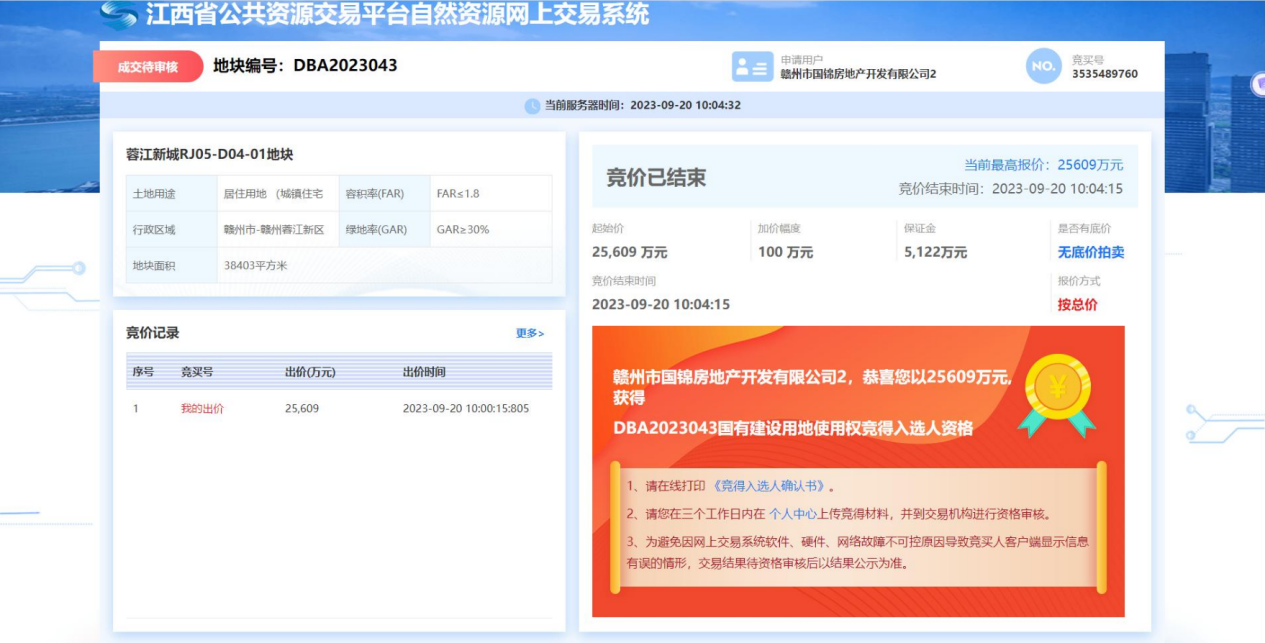Click the applicant user card icon

tap(752, 66)
